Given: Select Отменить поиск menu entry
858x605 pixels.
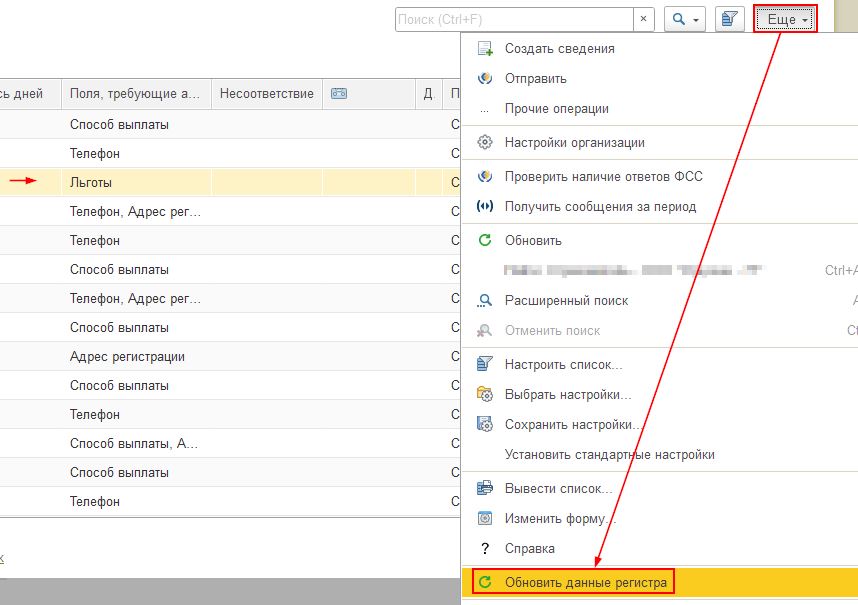Looking at the screenshot, I should point(659,331).
